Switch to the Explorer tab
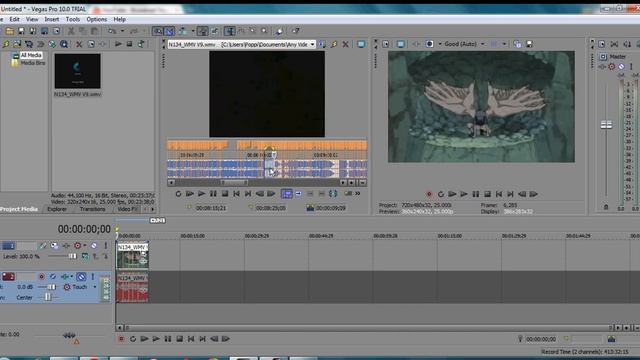Image resolution: width=640 pixels, height=360 pixels. point(57,209)
